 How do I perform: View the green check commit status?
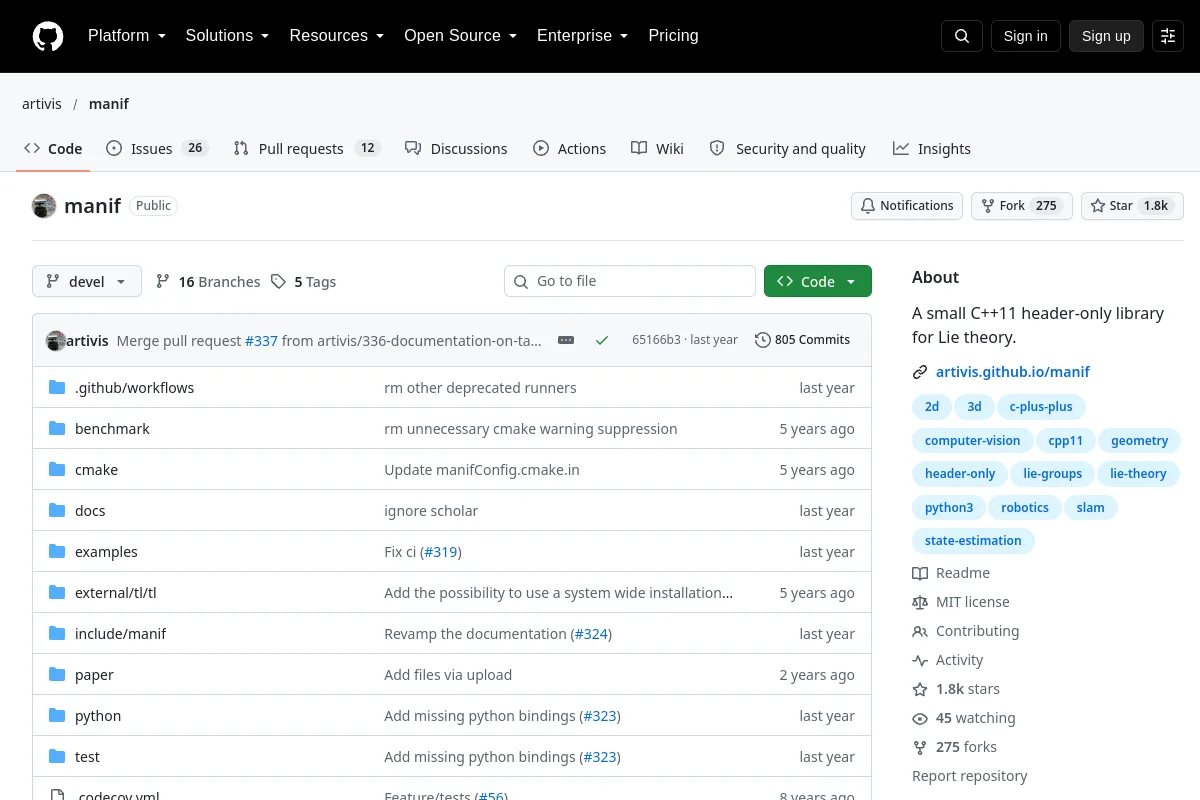point(602,340)
